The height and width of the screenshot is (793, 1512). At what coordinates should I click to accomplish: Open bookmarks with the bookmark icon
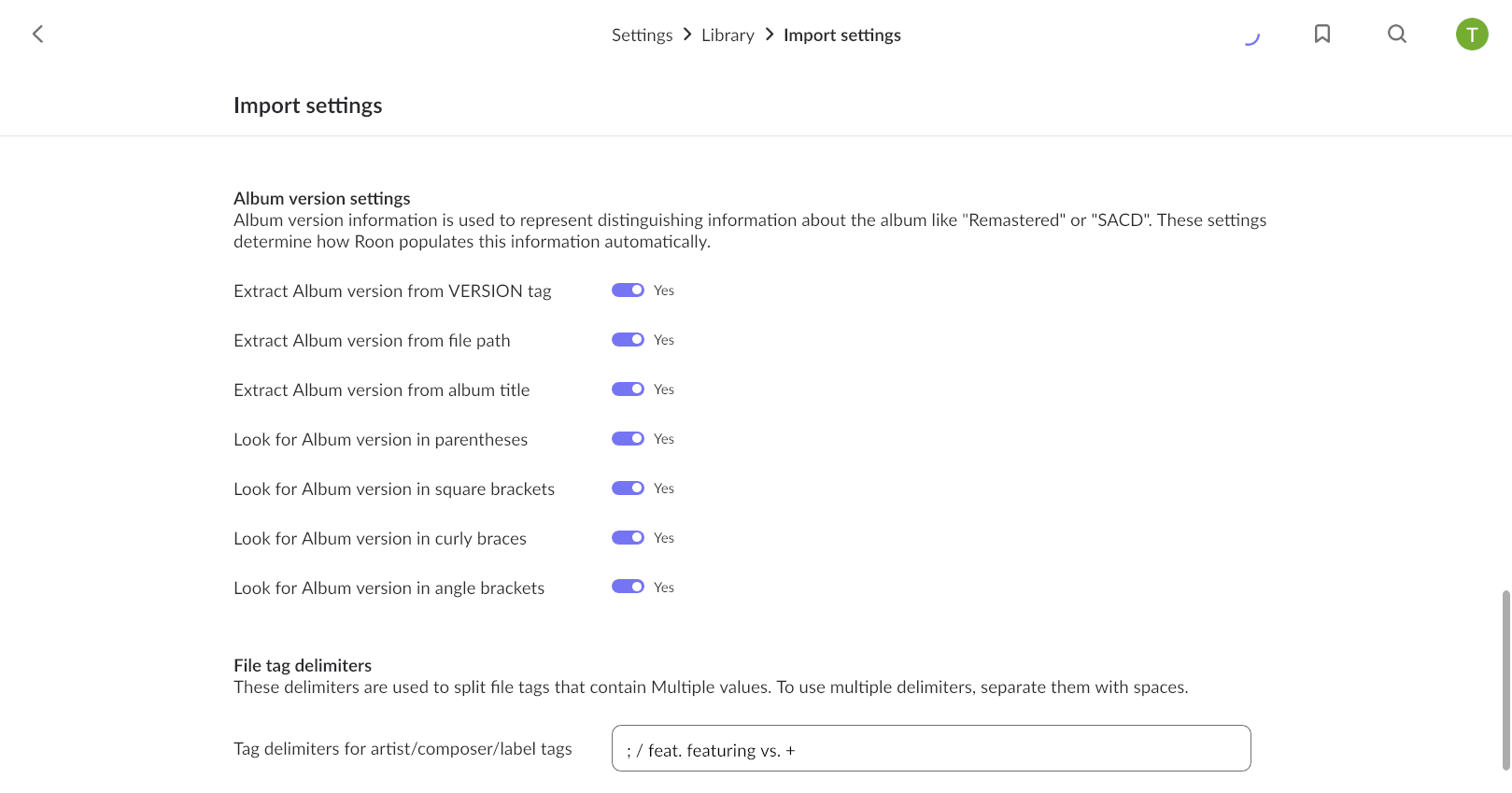pos(1322,35)
